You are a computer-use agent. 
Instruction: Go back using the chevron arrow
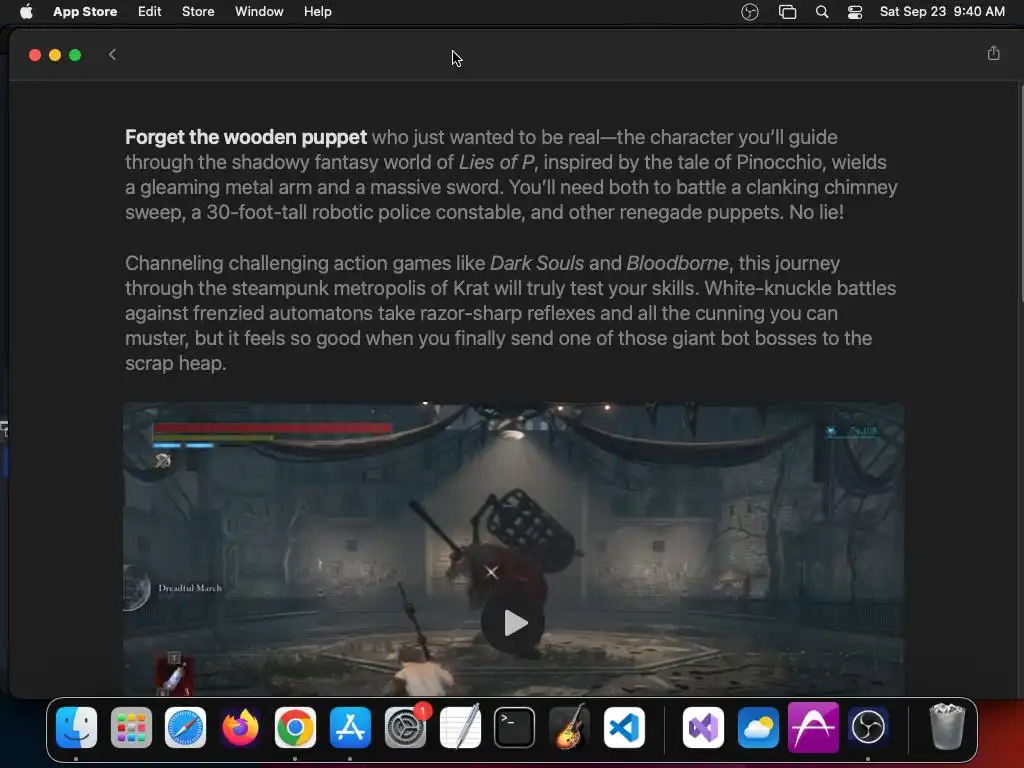[112, 55]
